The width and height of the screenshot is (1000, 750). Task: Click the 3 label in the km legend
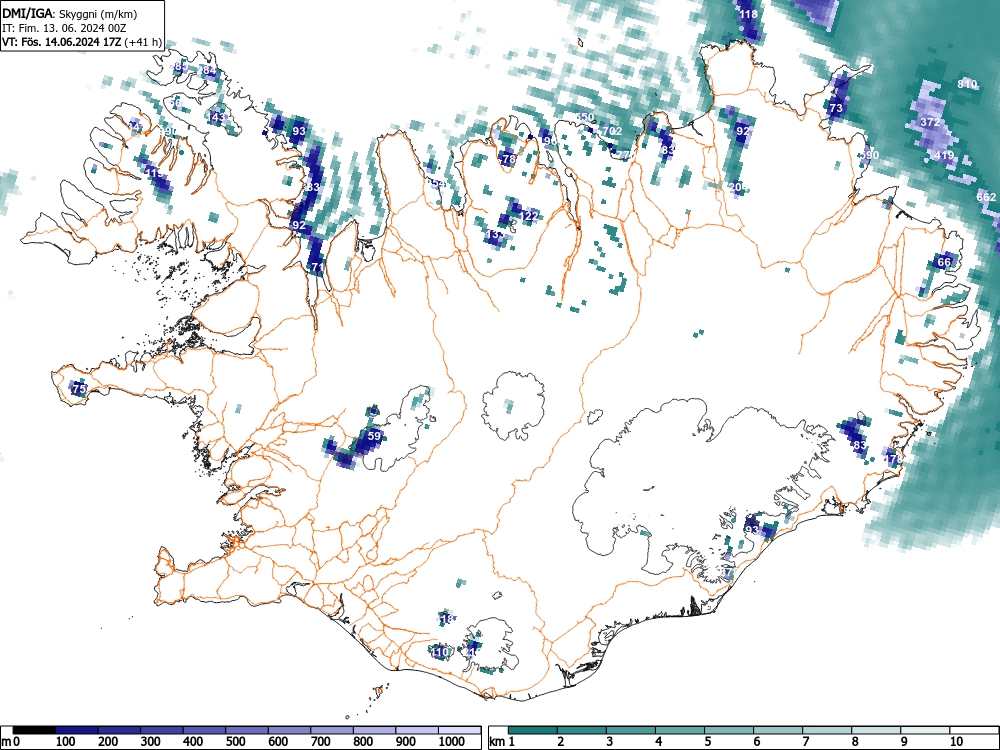[610, 742]
